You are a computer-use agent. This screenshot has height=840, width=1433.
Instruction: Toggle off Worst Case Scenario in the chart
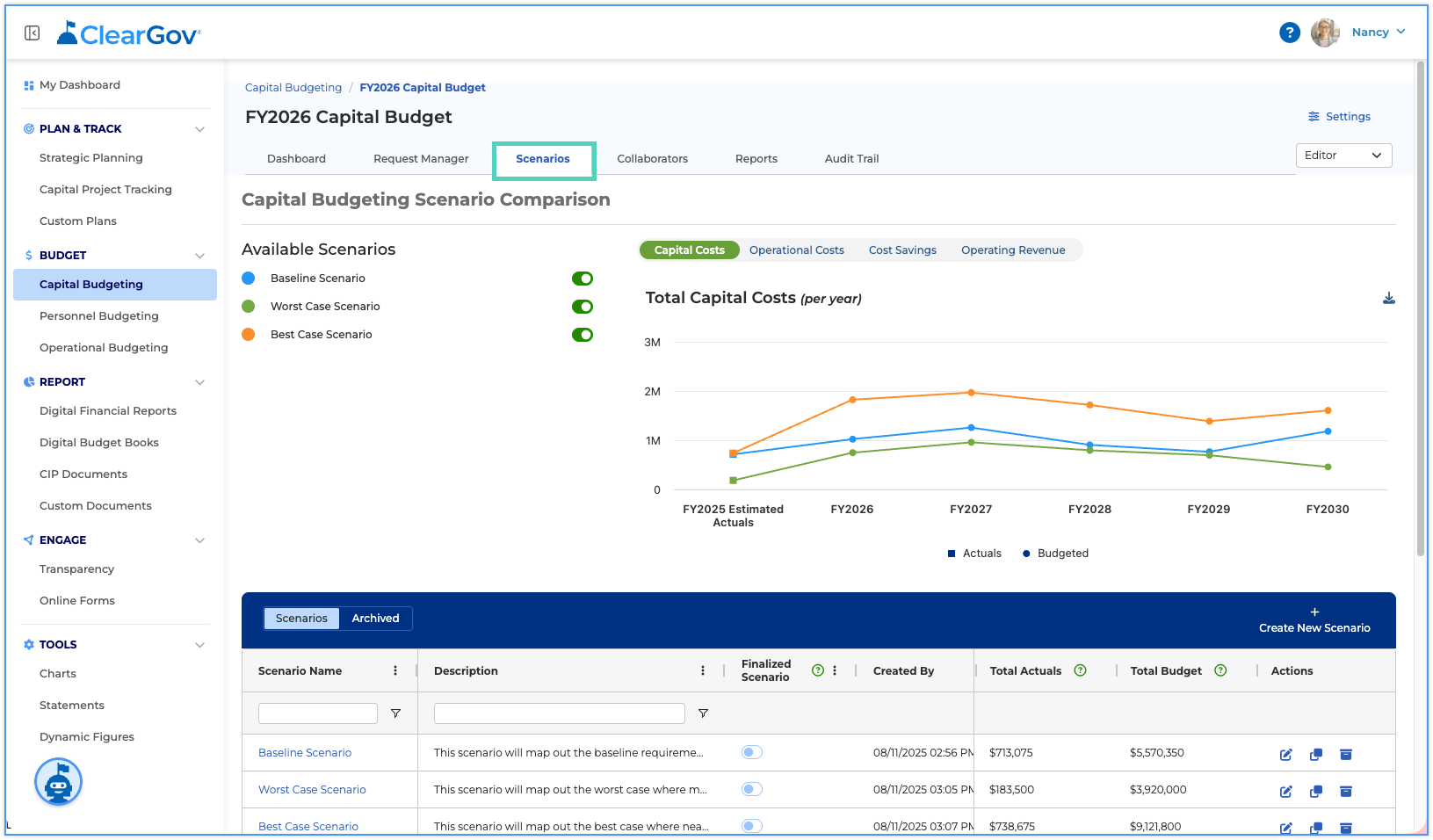tap(583, 307)
